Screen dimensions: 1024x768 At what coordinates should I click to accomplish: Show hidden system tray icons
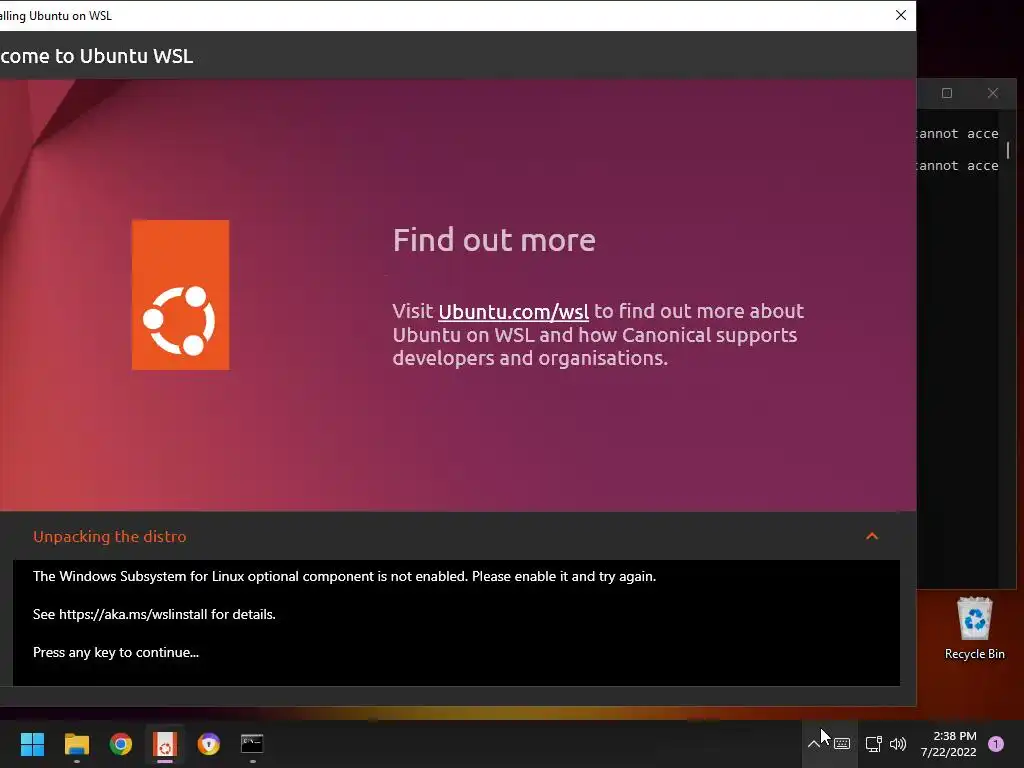pyautogui.click(x=814, y=744)
